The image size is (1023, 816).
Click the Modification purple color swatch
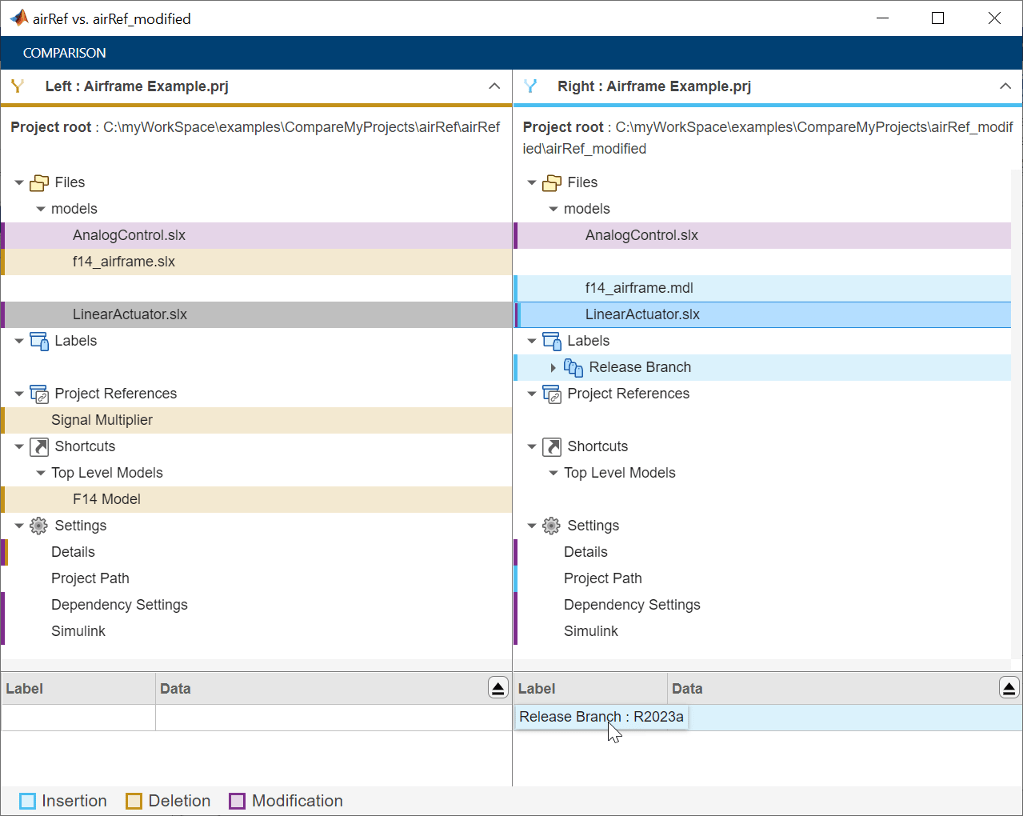click(238, 801)
